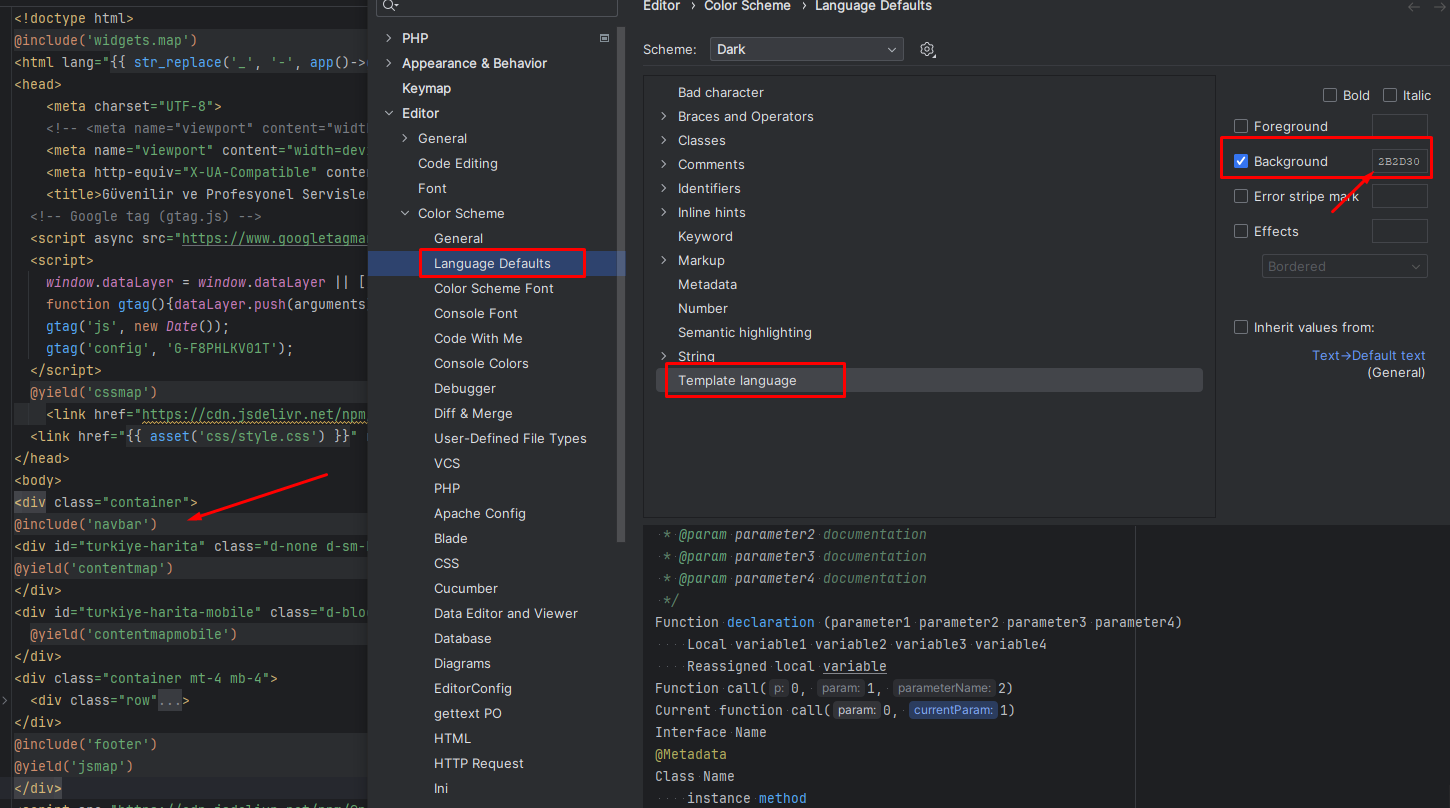Image resolution: width=1450 pixels, height=808 pixels.
Task: Expand the Identifiers category
Action: coord(663,188)
